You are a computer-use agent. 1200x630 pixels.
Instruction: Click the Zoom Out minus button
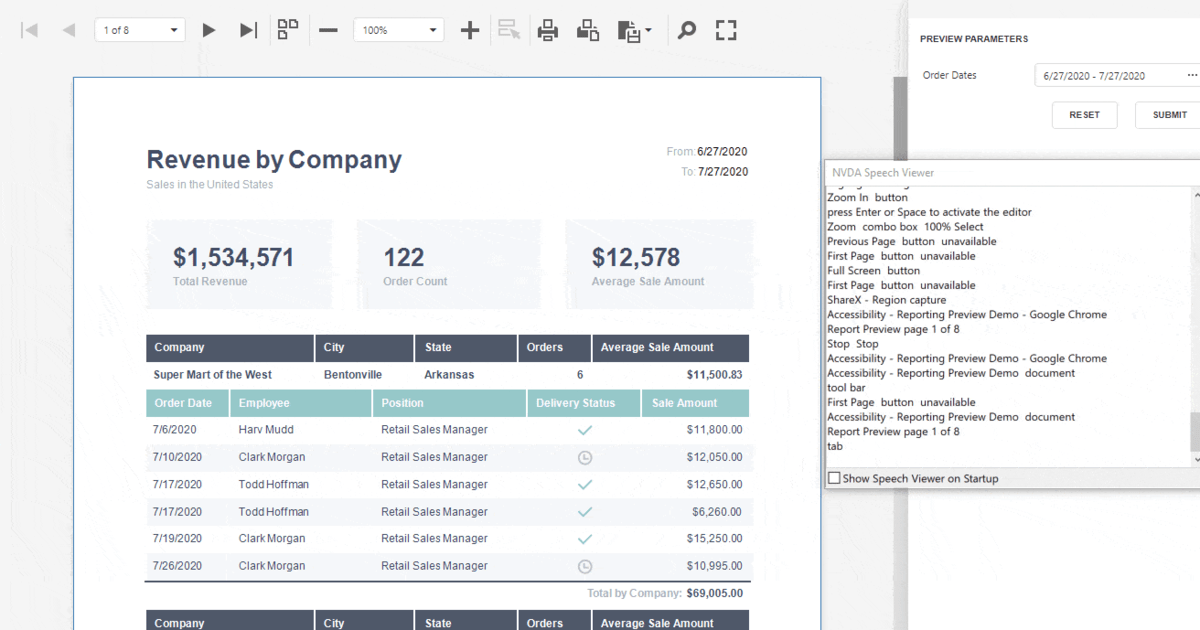pos(328,30)
